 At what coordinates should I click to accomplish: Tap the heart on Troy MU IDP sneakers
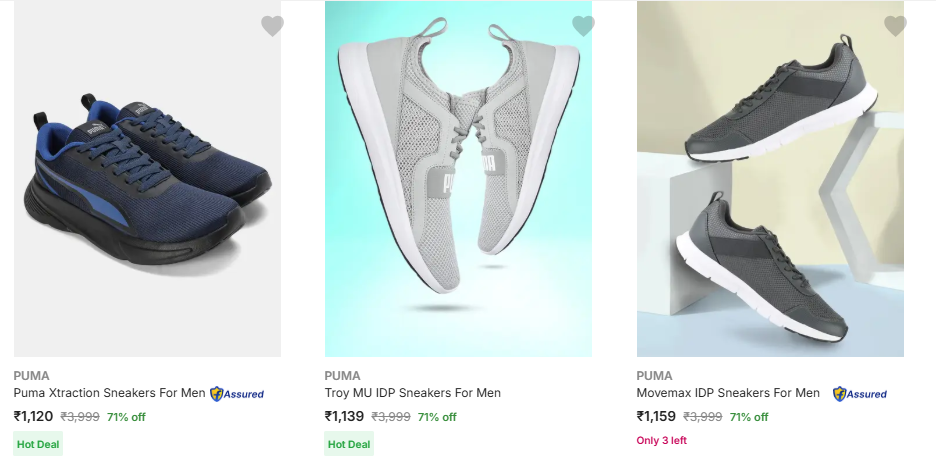[583, 27]
